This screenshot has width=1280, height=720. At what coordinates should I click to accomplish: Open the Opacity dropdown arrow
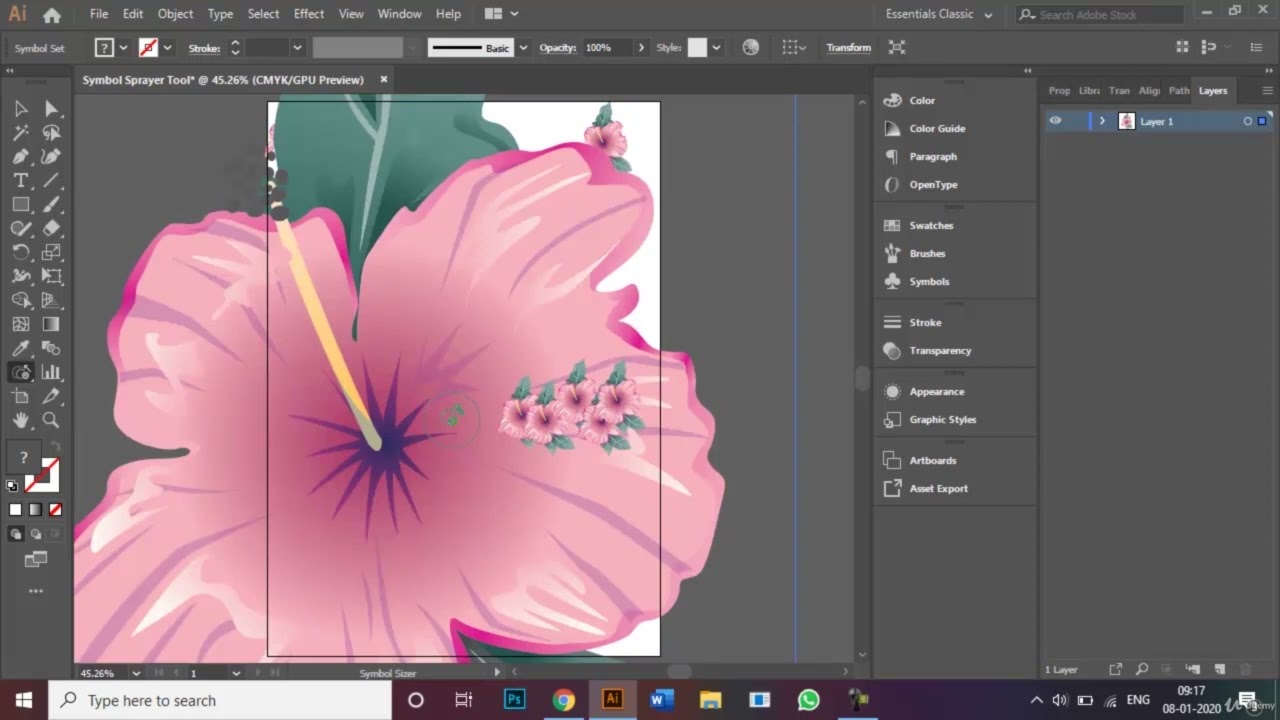639,48
